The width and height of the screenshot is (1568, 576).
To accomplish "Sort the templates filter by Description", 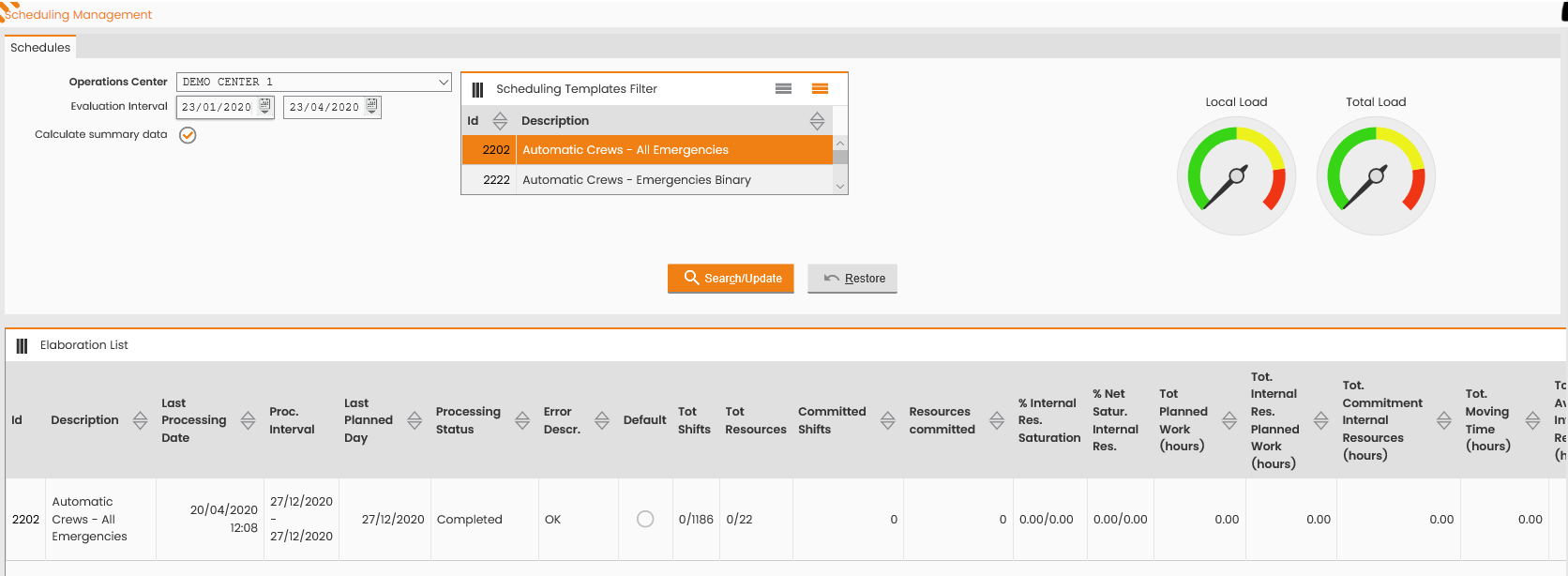I will click(x=817, y=121).
